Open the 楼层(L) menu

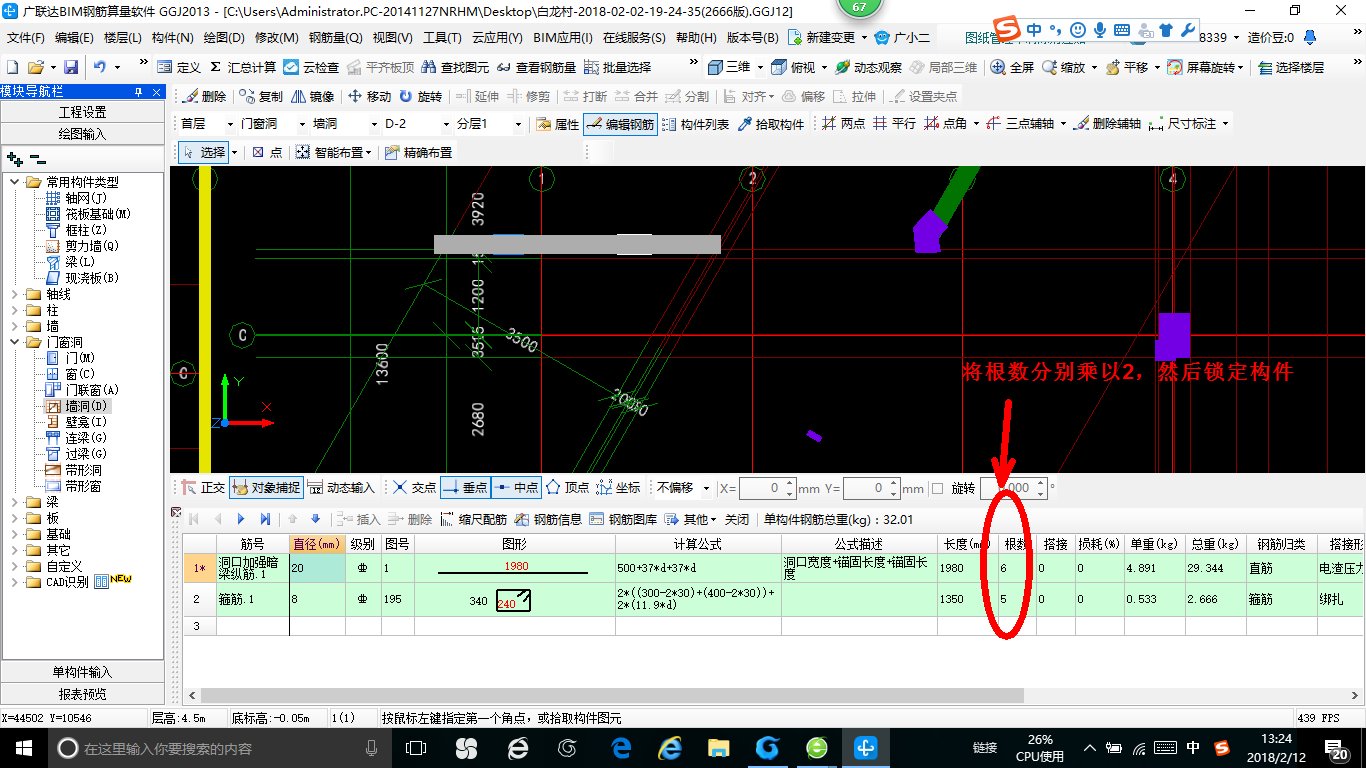(123, 38)
